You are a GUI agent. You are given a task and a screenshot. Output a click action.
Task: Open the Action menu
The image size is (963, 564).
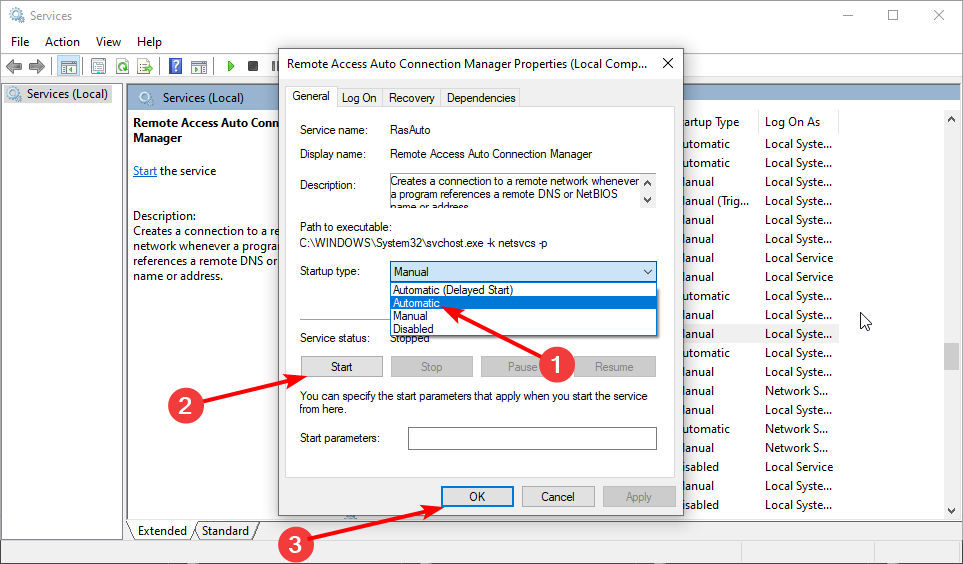pyautogui.click(x=62, y=42)
